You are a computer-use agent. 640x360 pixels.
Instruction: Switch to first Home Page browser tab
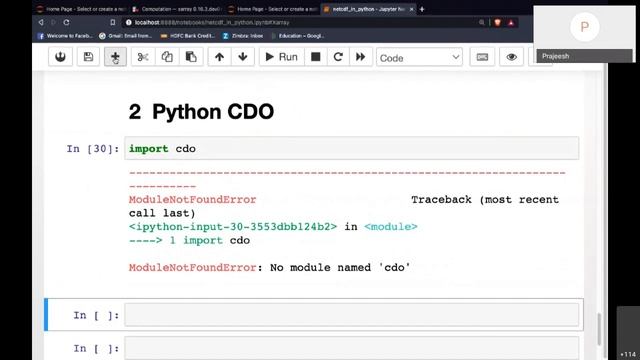tap(81, 9)
